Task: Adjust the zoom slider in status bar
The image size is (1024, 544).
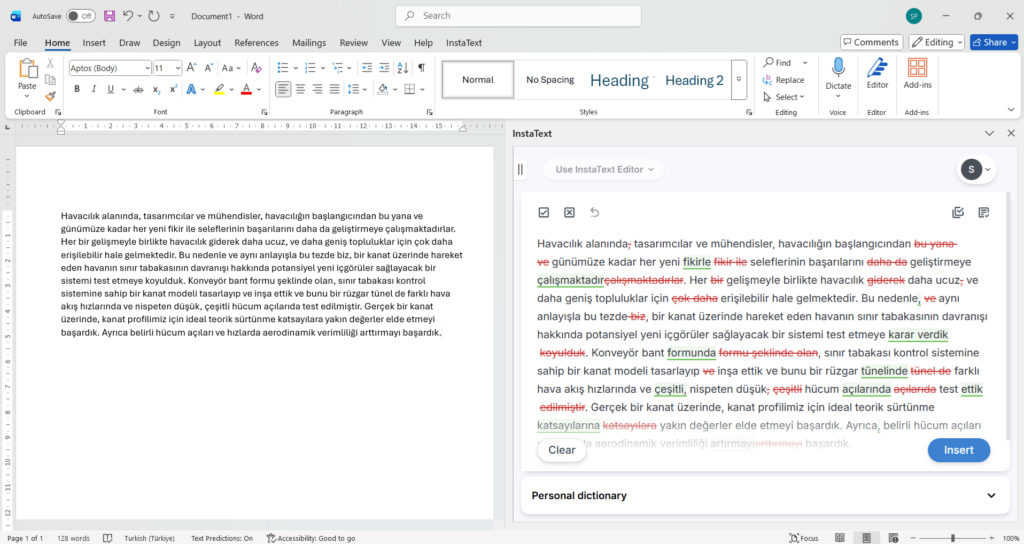Action: click(x=952, y=538)
